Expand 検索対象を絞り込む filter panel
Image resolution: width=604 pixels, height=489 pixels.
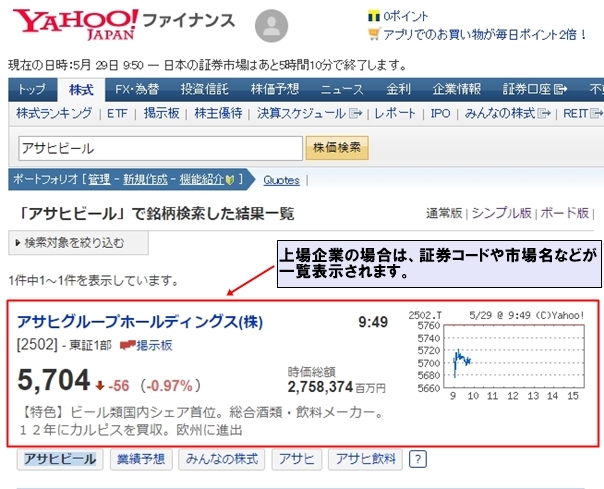78,243
